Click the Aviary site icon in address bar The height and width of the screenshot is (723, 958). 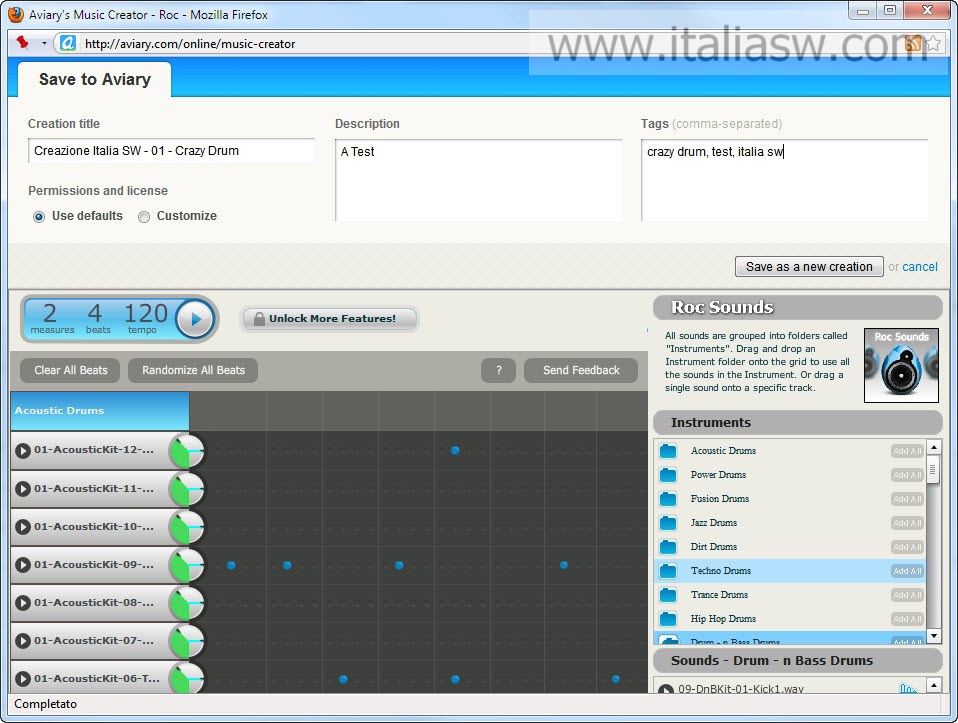coord(68,43)
